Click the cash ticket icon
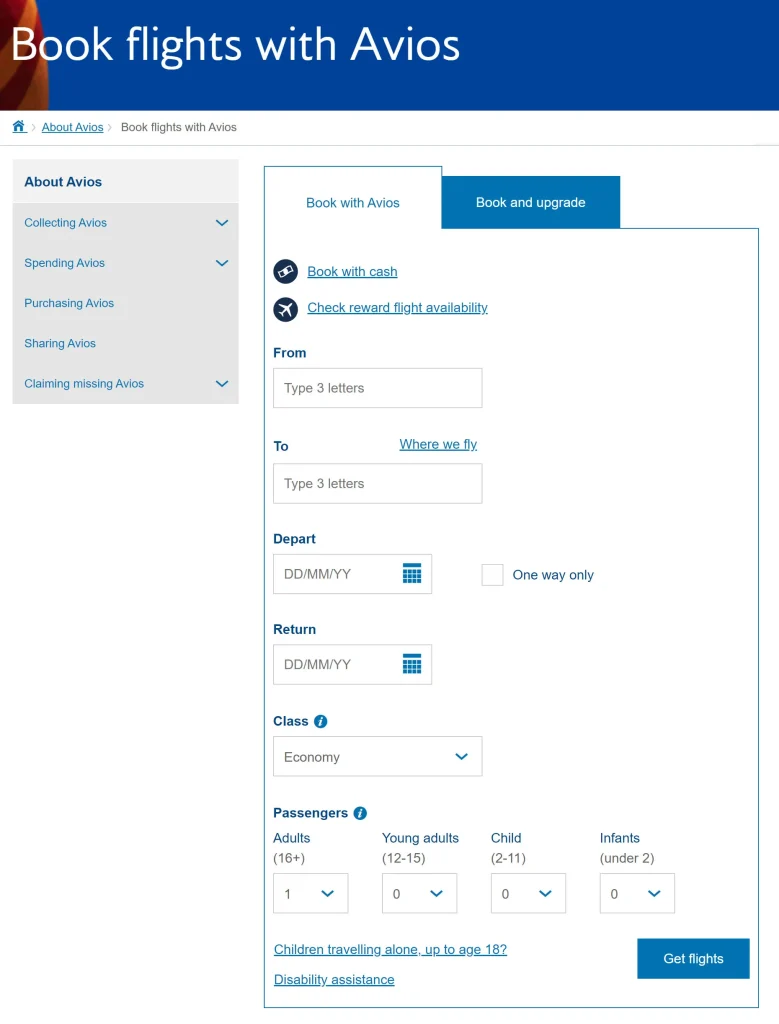Screen dimensions: 779x1024 pyautogui.click(x=285, y=271)
